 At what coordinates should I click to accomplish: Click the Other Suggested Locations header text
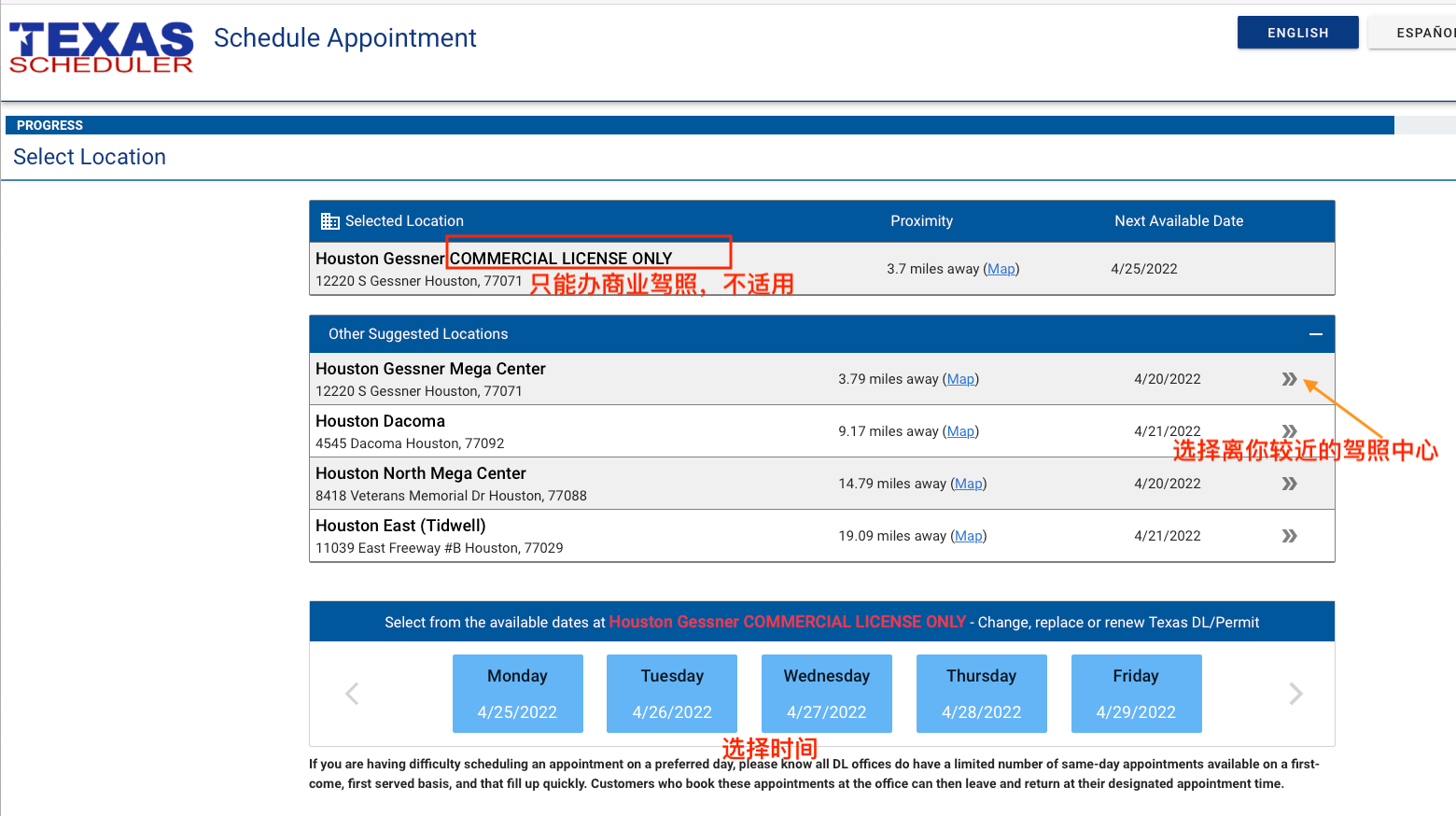[418, 334]
